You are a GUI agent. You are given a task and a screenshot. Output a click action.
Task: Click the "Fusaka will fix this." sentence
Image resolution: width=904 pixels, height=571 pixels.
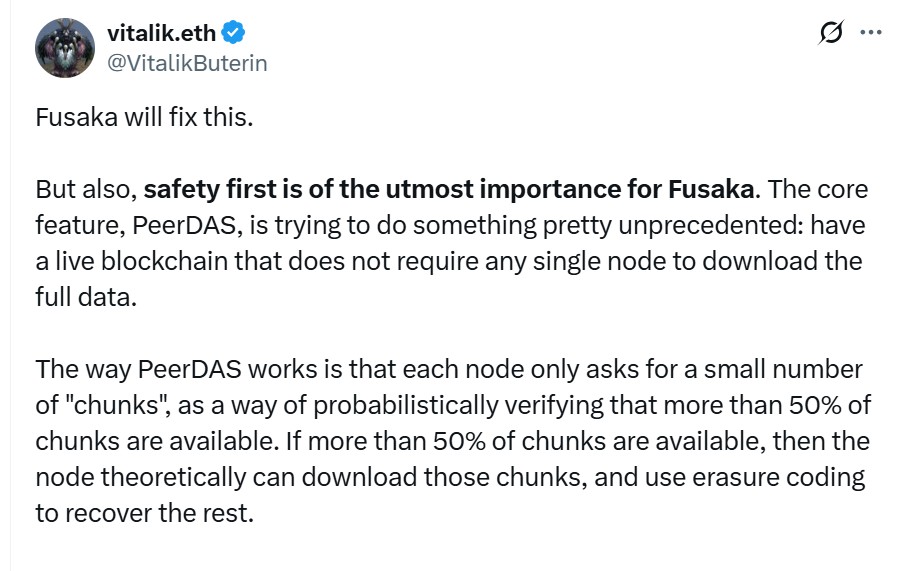[144, 117]
